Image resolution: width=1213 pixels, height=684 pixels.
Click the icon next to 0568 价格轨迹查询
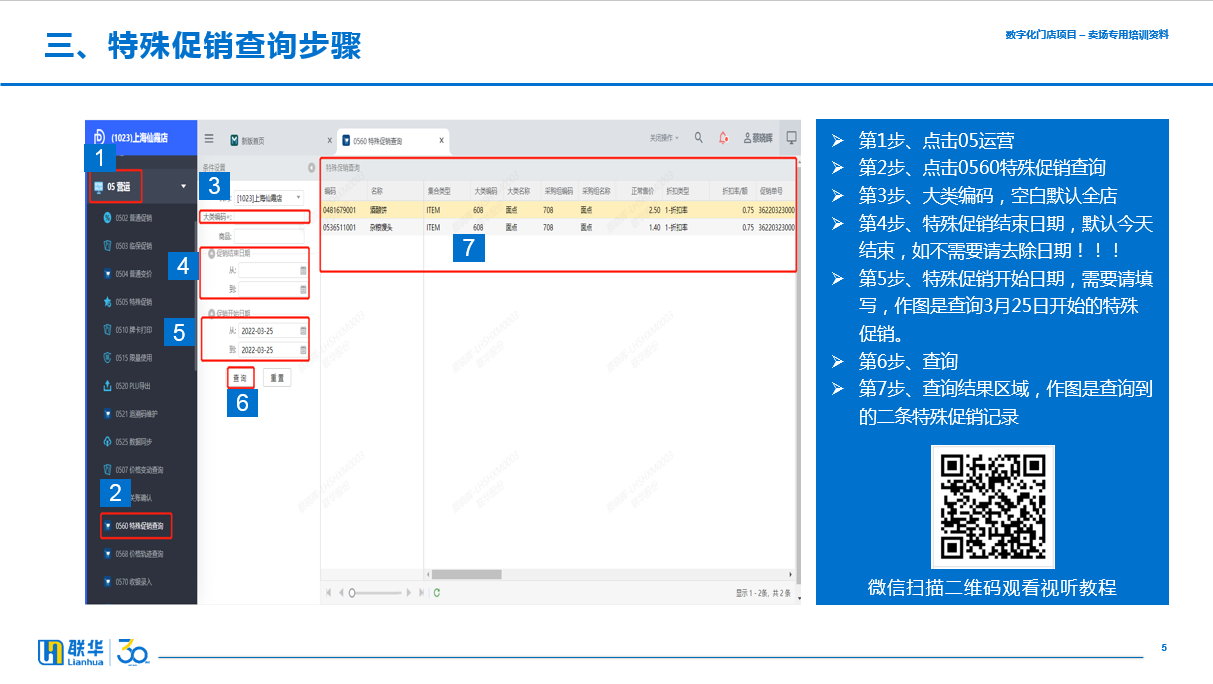(108, 553)
